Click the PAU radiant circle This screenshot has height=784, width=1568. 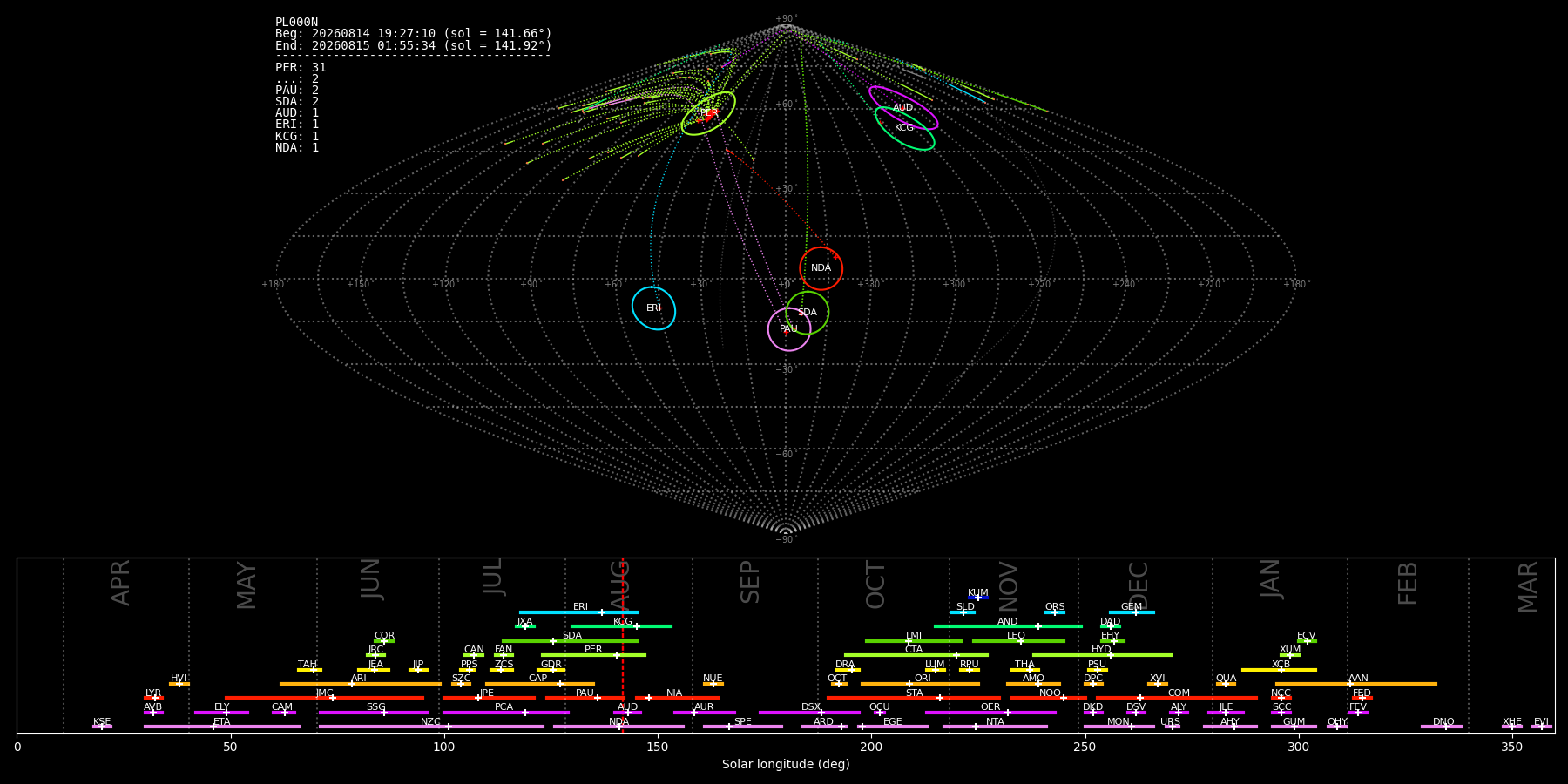click(789, 329)
